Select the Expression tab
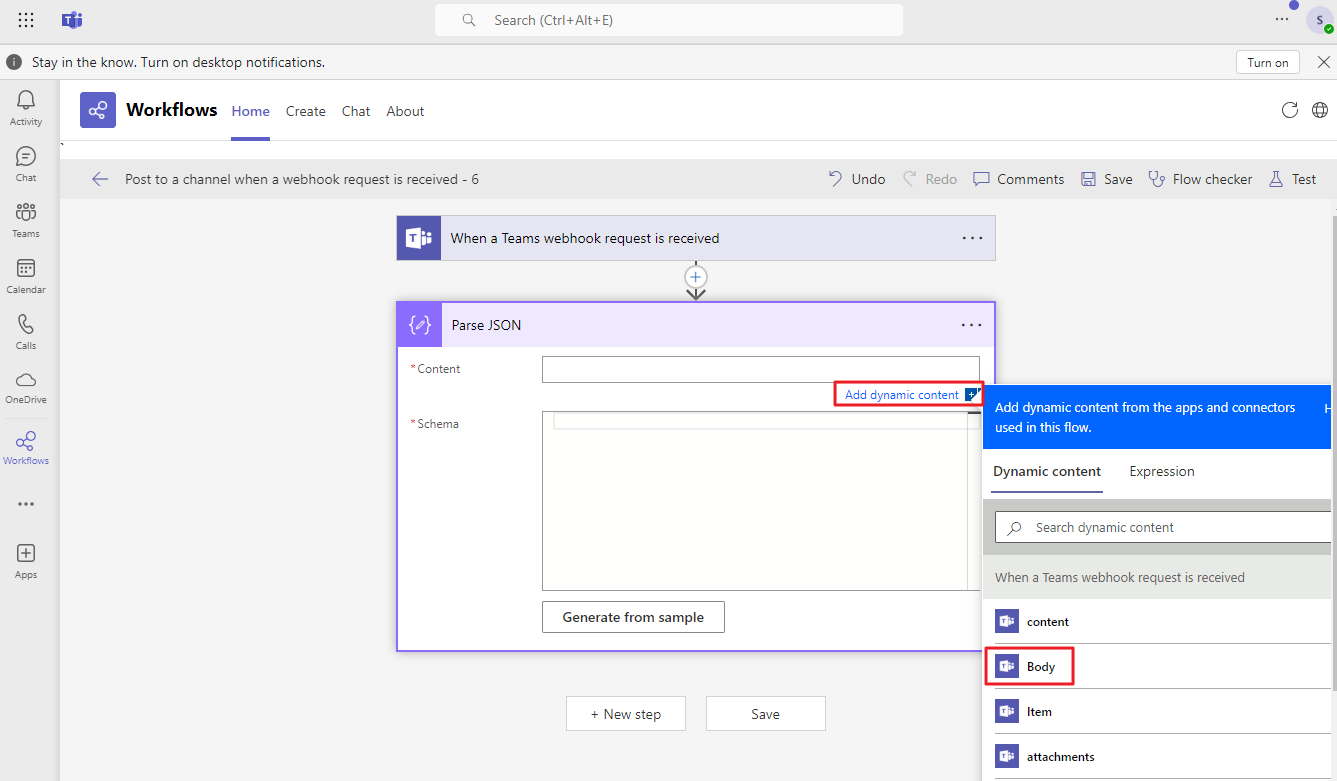 pyautogui.click(x=1162, y=471)
